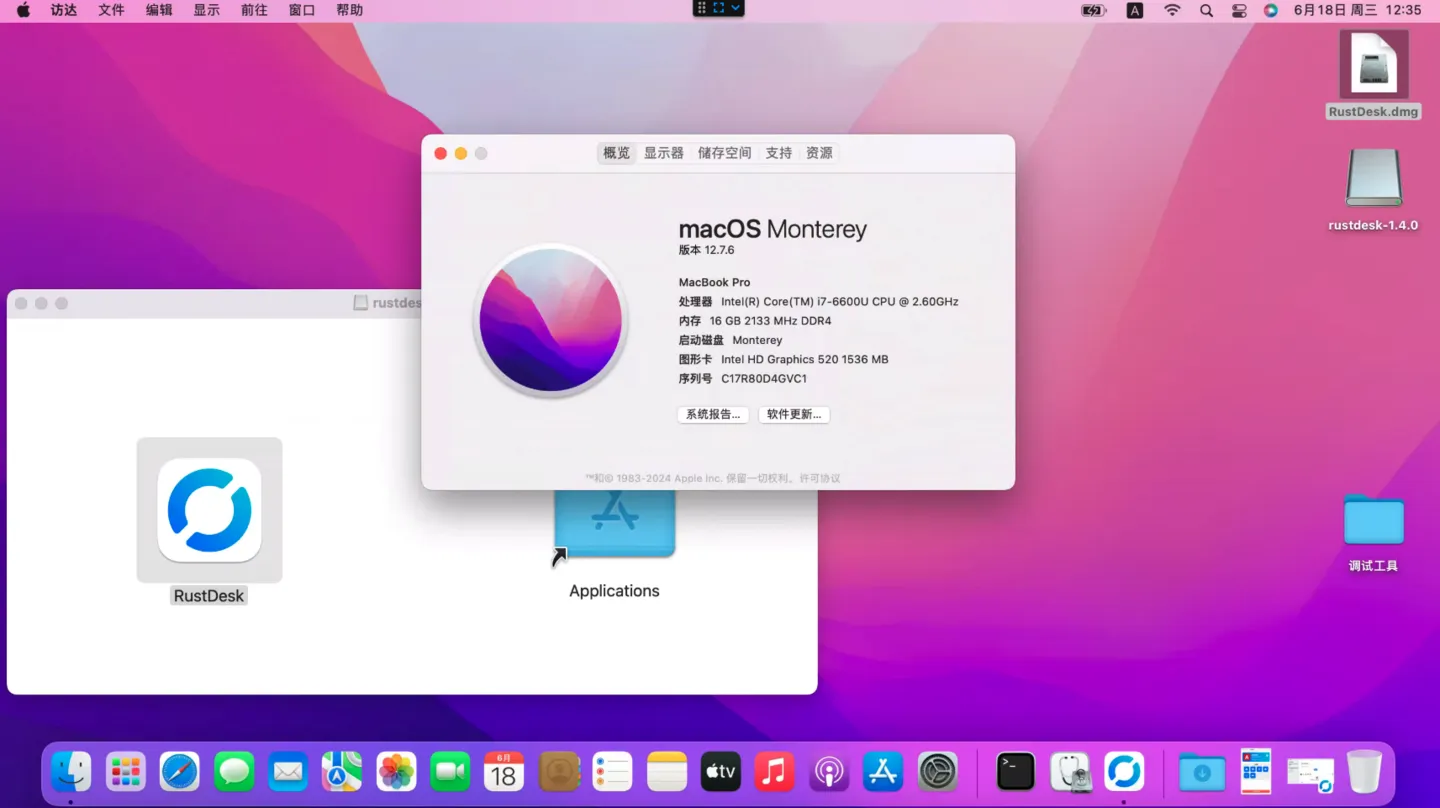Switch to the 储存空间 tab
1440x808 pixels.
(724, 153)
